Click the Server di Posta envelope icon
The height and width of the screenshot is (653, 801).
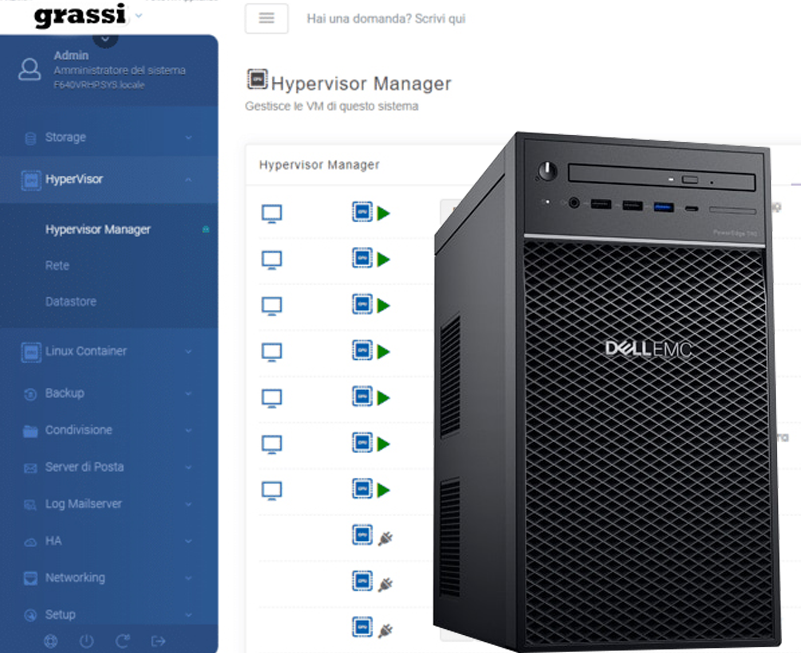31,468
